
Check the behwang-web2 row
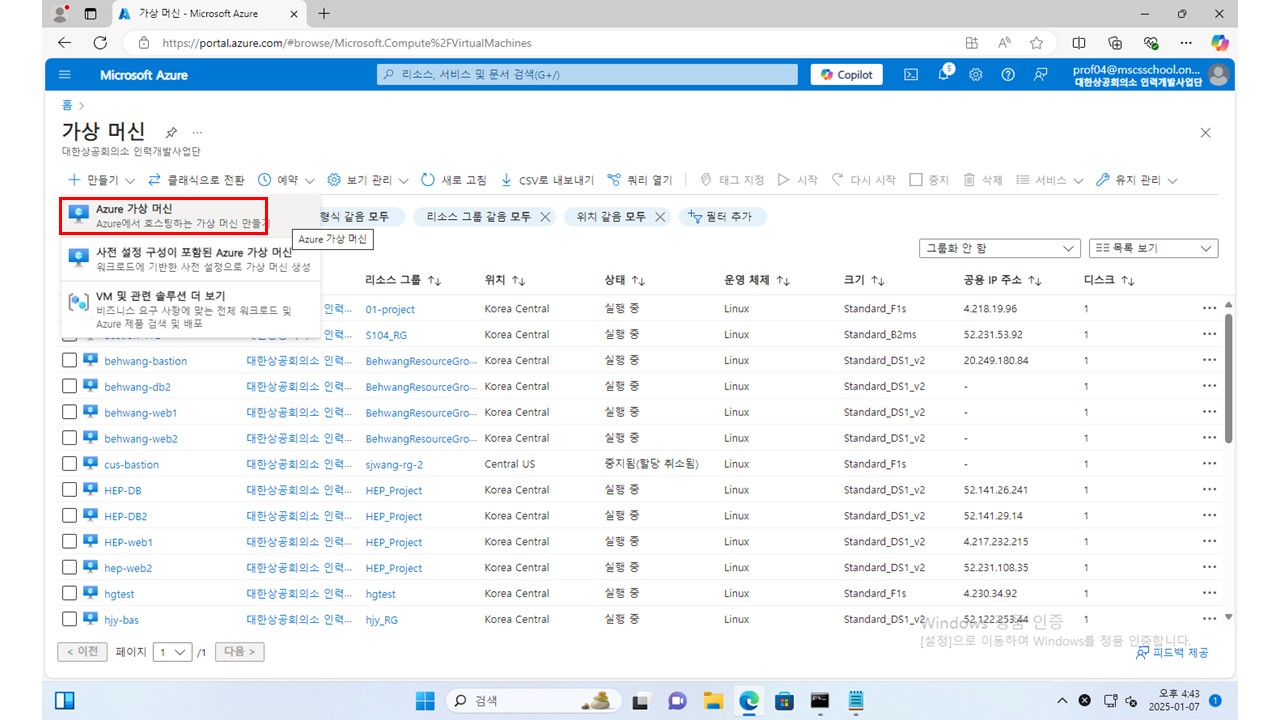click(69, 438)
